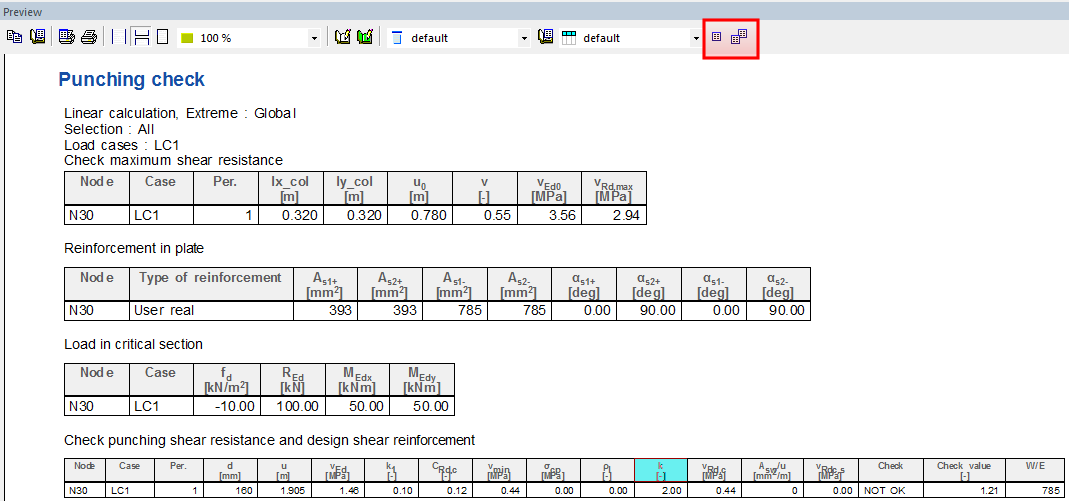The image size is (1069, 501).
Task: Toggle the page-width layout button
Action: tap(141, 38)
